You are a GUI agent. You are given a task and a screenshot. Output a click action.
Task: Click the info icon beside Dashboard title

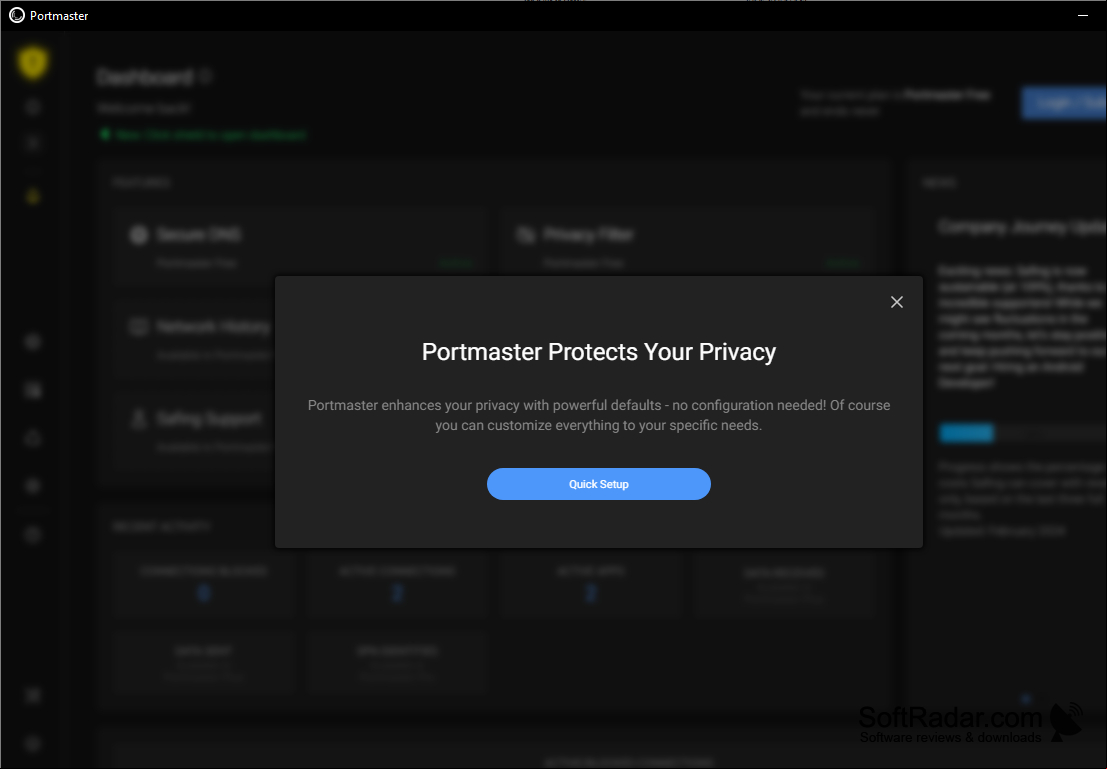click(205, 76)
